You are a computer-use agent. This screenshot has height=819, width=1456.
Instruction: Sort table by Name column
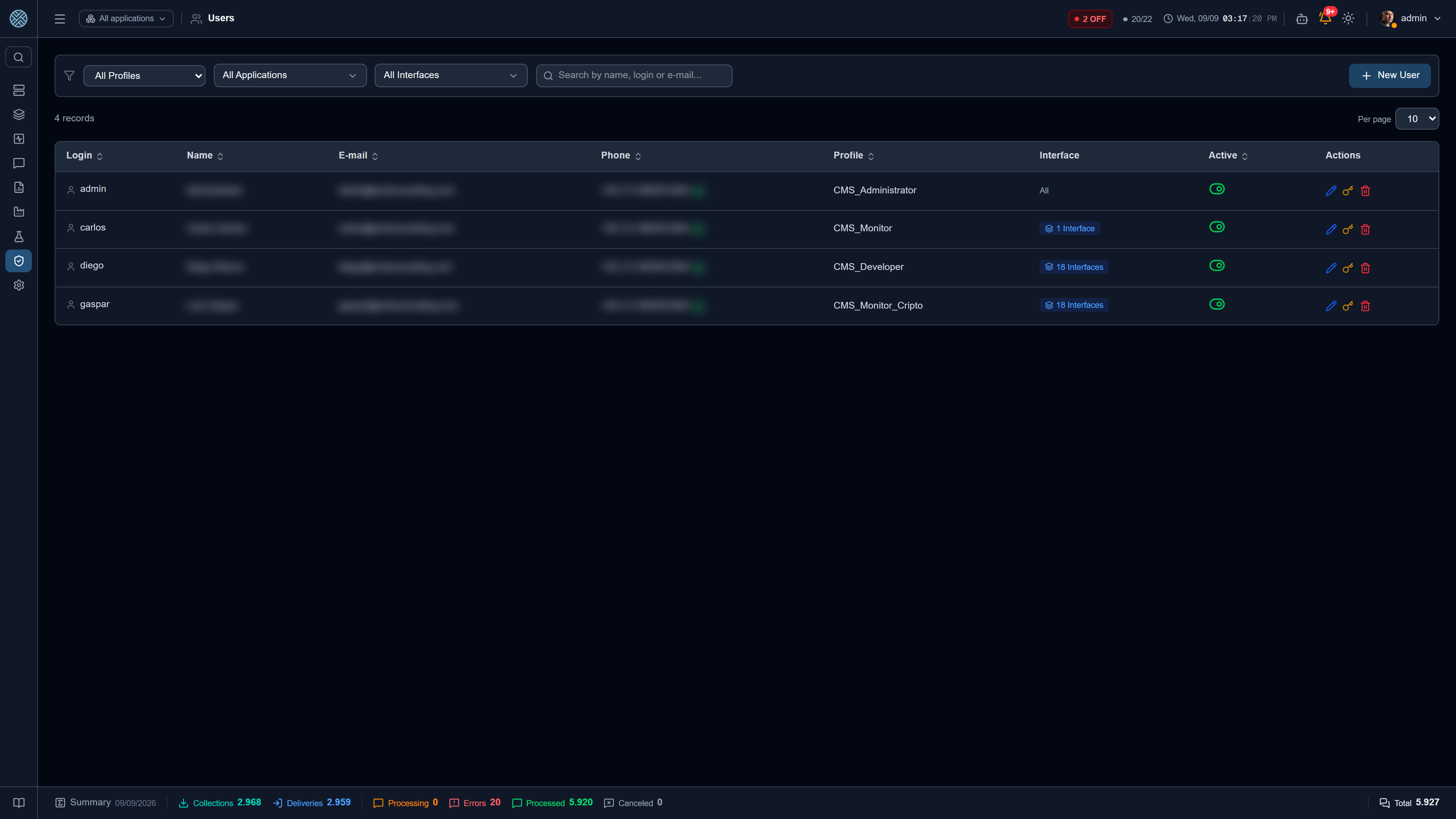pyautogui.click(x=205, y=155)
